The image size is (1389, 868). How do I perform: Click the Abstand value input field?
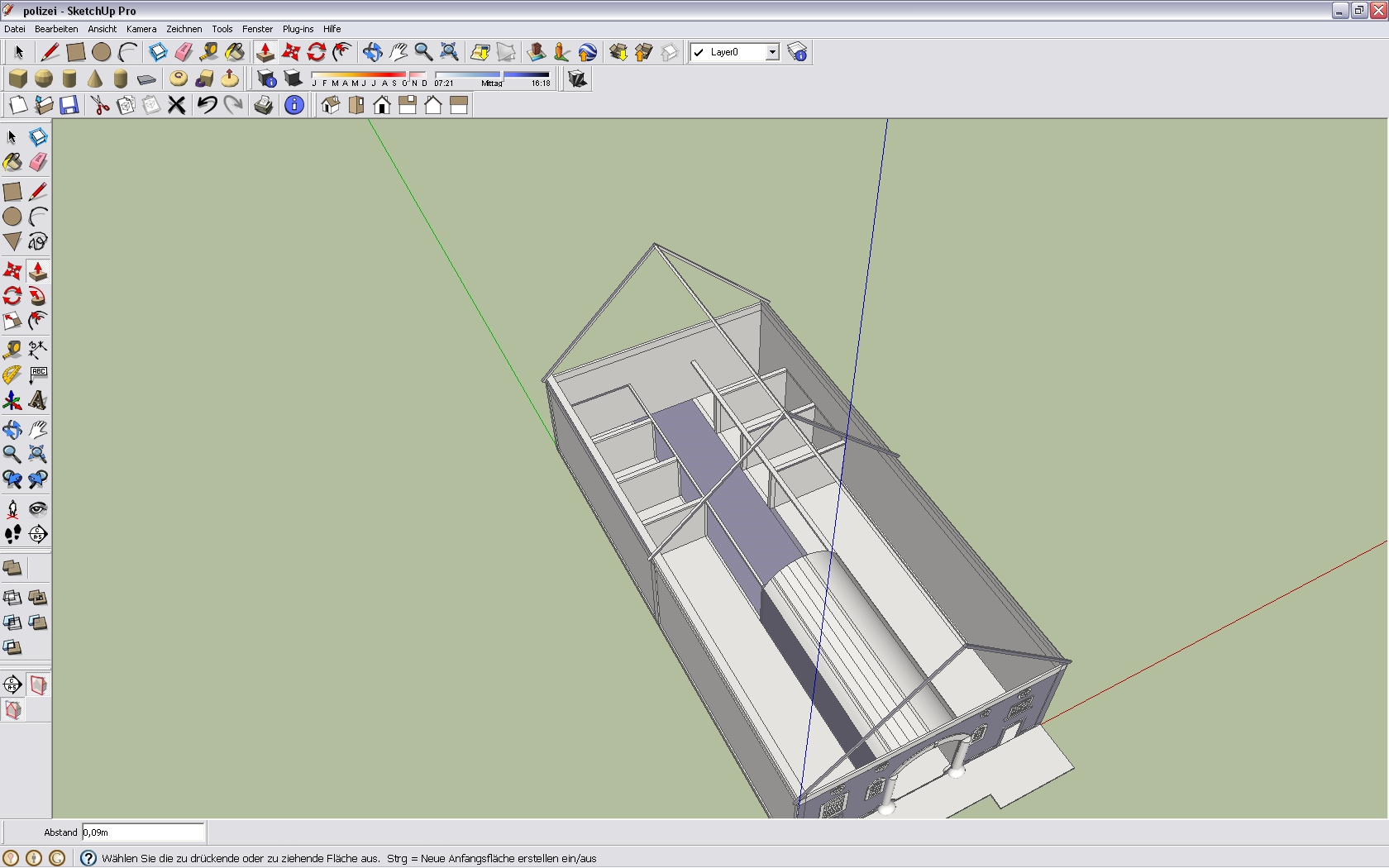tap(143, 832)
